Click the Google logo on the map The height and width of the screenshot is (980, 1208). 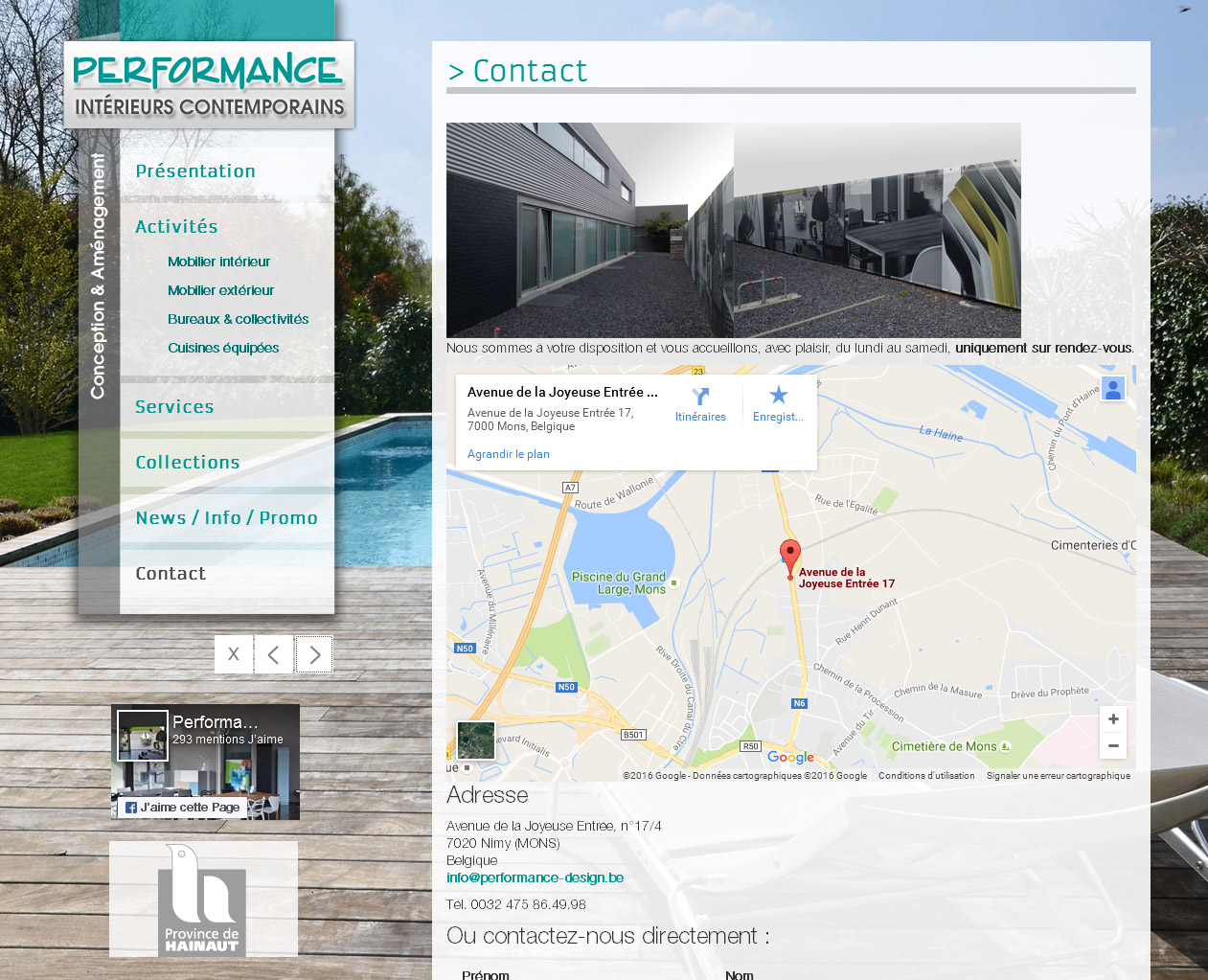790,758
